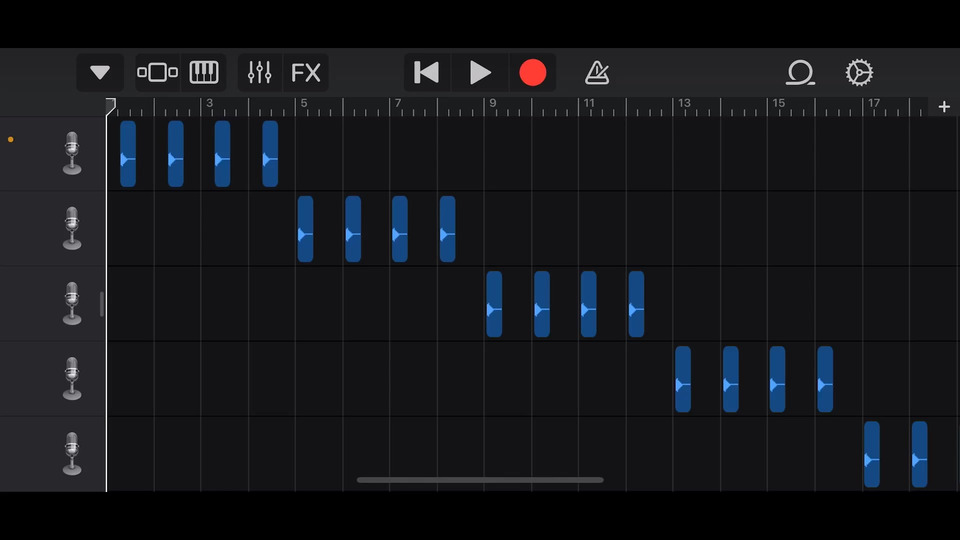The height and width of the screenshot is (540, 960).
Task: Expand track headers using the side handle
Action: pos(102,304)
